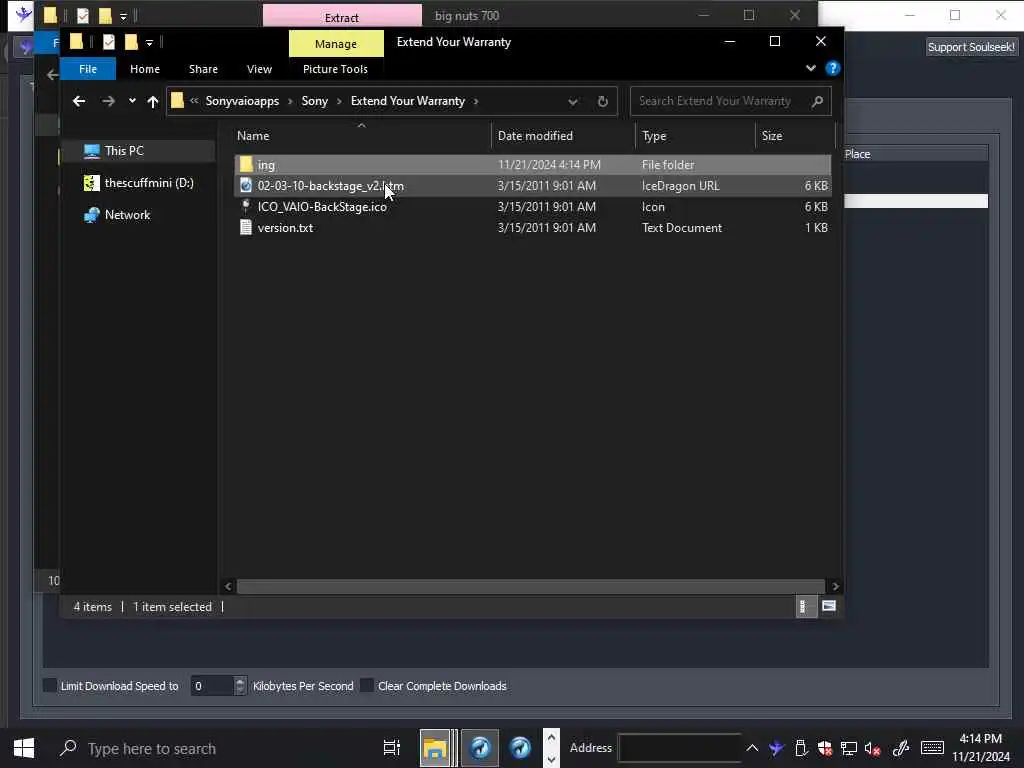Click quick access properties checkmark icon
Viewport: 1024px width, 768px height.
click(108, 42)
